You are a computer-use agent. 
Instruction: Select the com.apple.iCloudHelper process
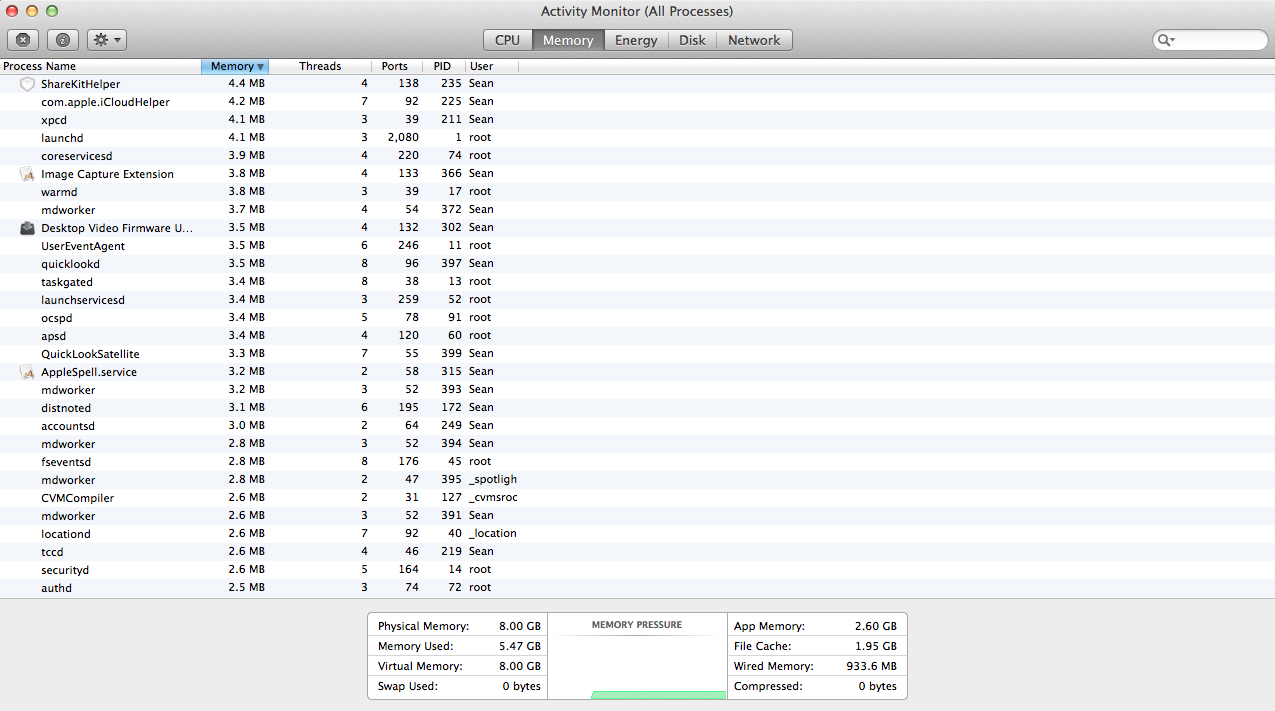(637, 102)
